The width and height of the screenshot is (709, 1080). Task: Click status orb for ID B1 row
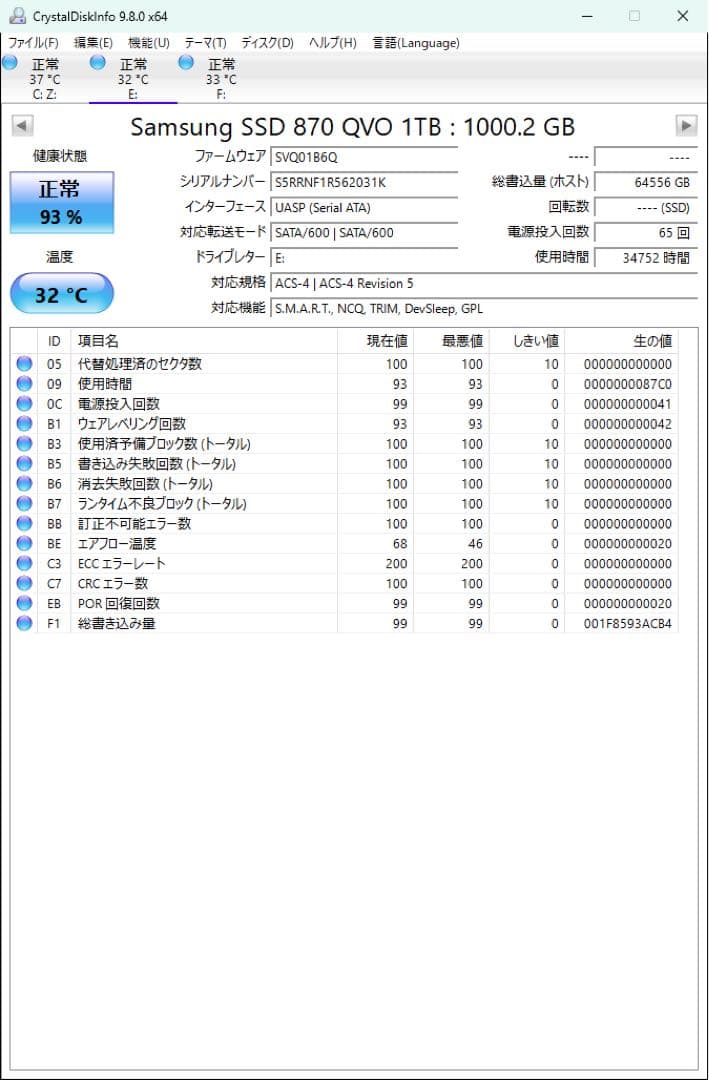coord(25,424)
